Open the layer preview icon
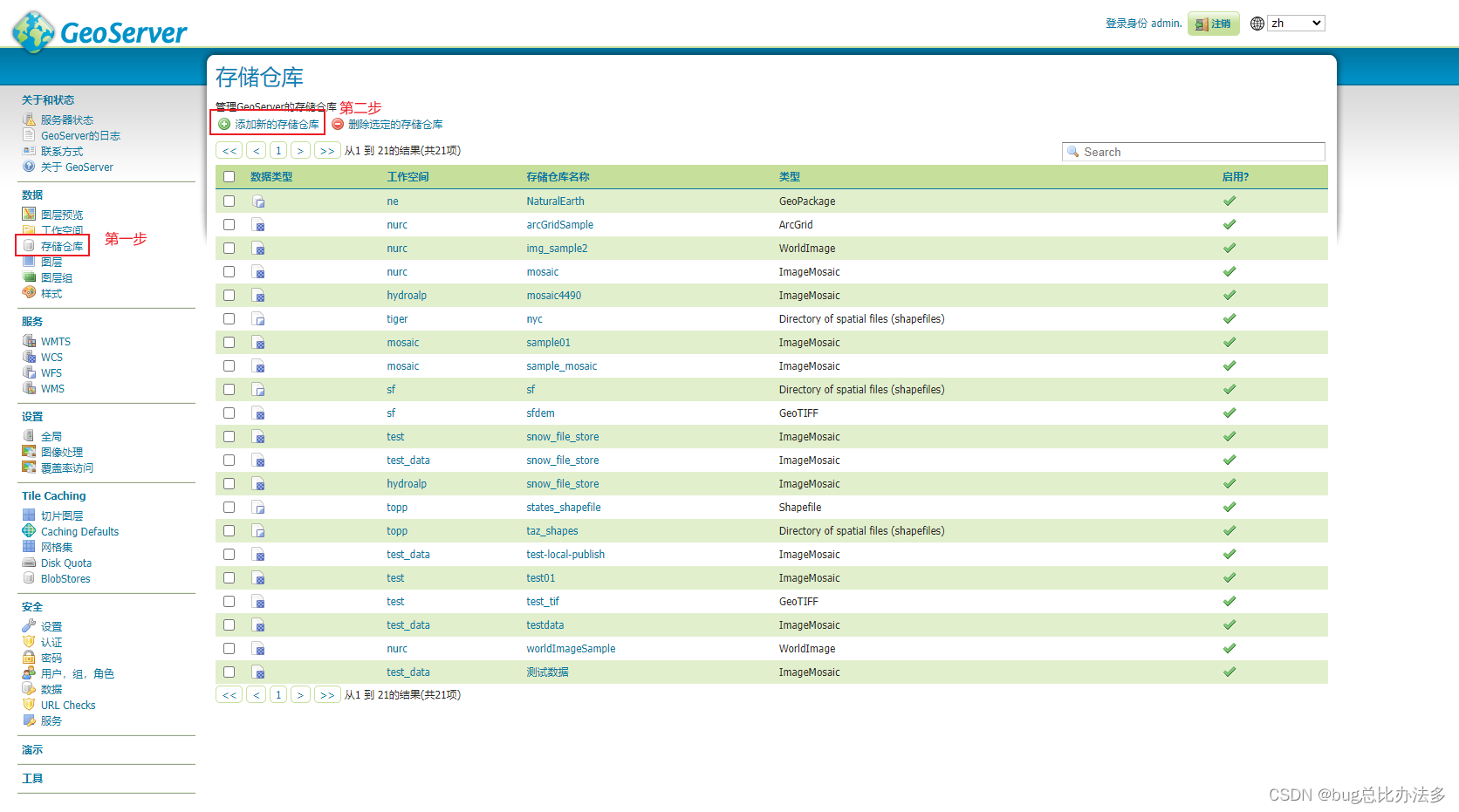1459x812 pixels. click(x=29, y=215)
